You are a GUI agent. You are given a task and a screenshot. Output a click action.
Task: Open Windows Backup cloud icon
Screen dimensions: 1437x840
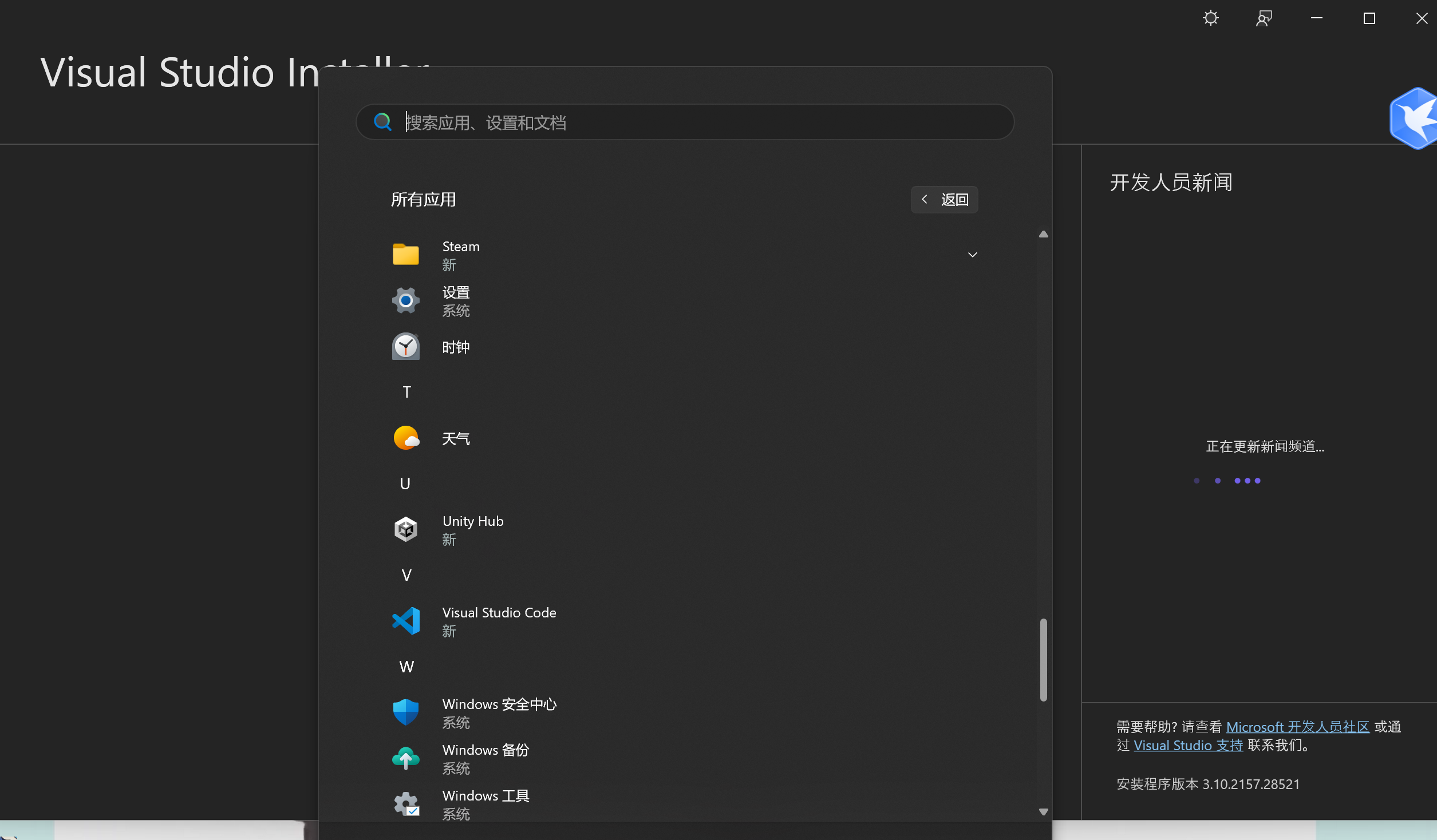coord(406,758)
